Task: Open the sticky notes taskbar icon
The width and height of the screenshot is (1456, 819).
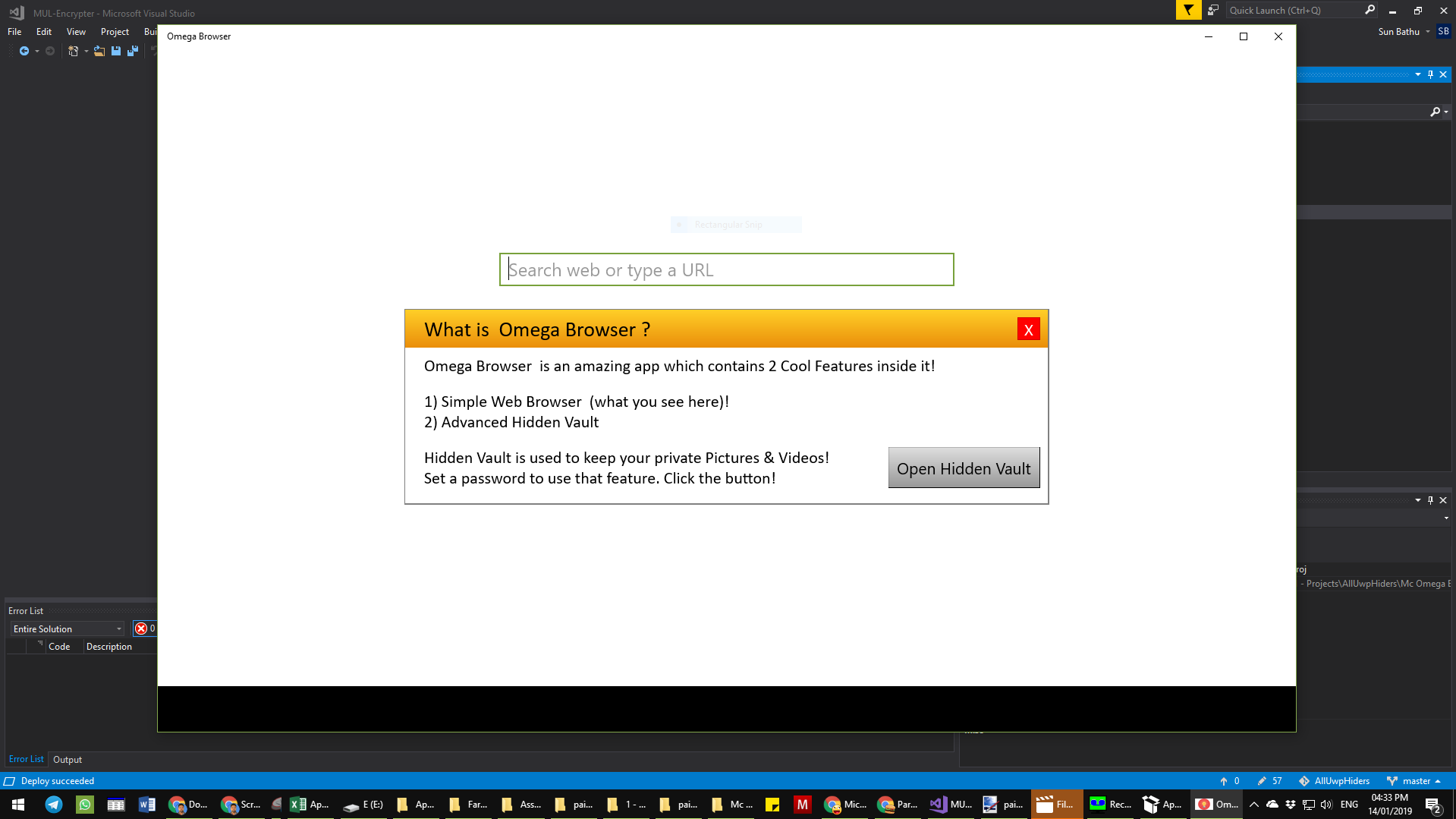Action: point(772,805)
